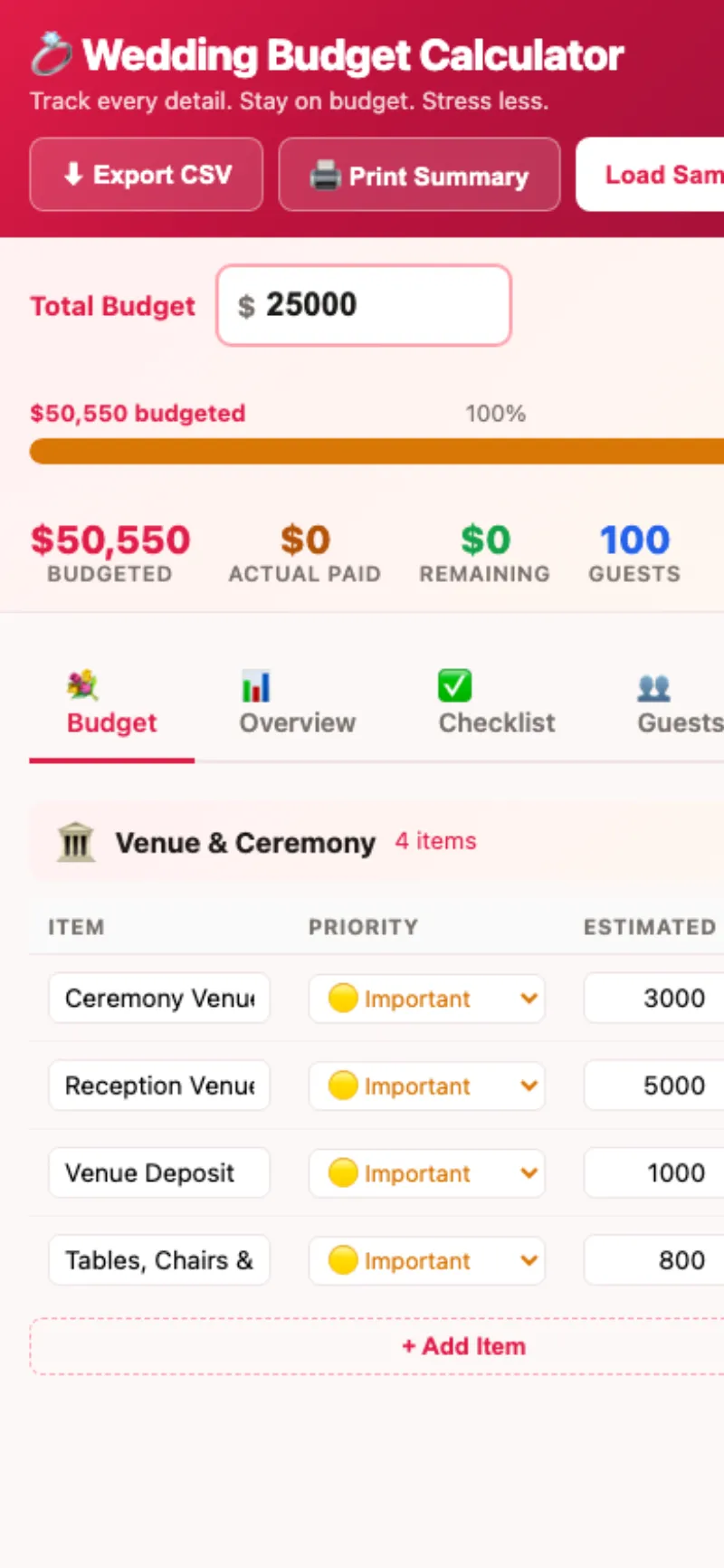Click the people icon above Guests

click(x=653, y=688)
